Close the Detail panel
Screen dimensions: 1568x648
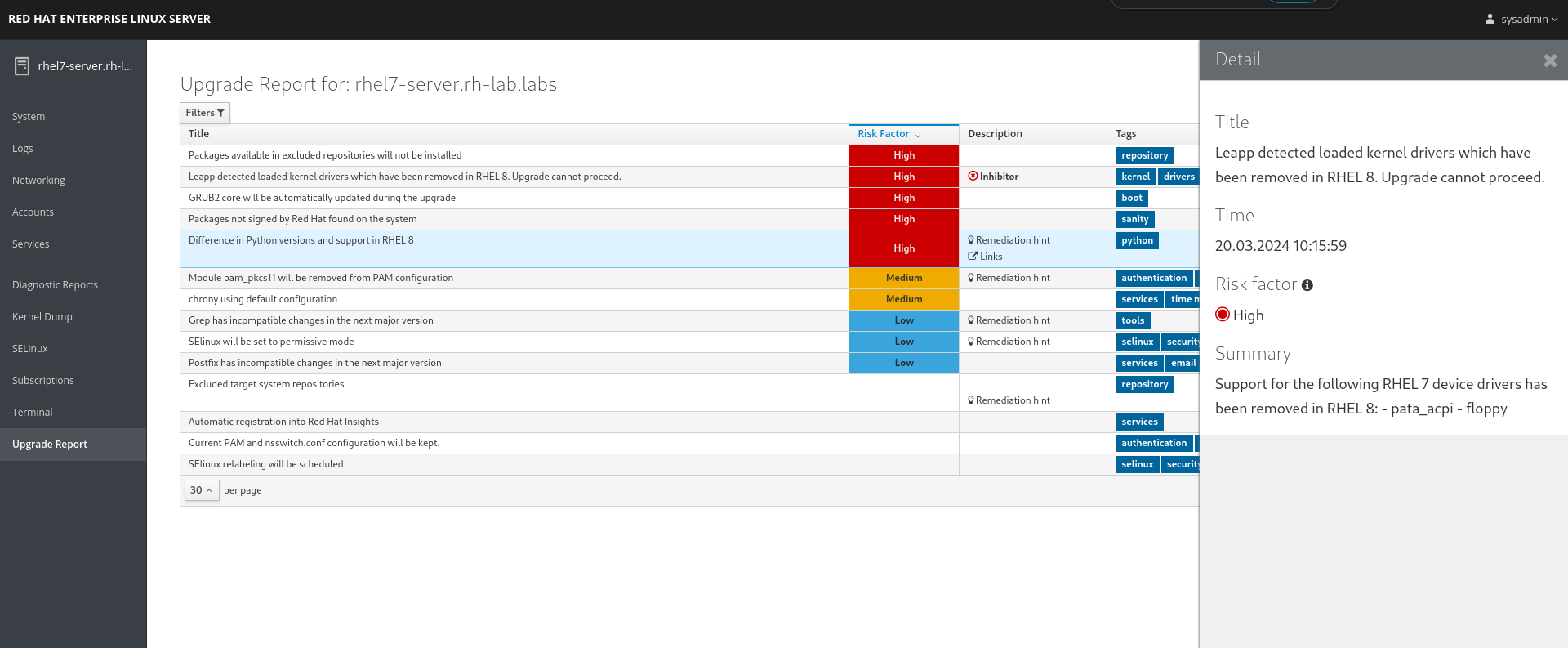click(x=1549, y=60)
